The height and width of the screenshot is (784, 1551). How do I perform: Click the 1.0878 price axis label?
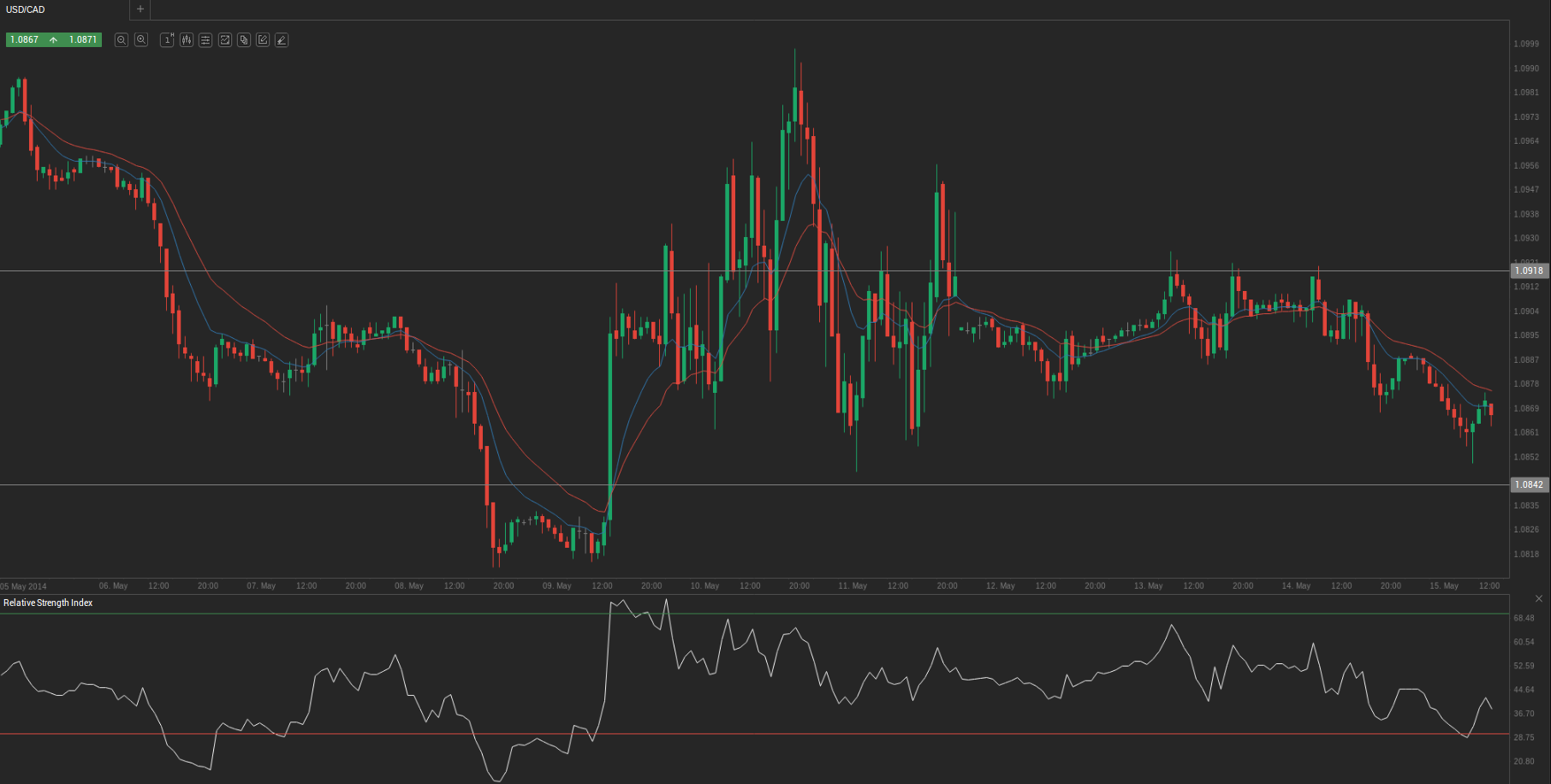click(1526, 384)
